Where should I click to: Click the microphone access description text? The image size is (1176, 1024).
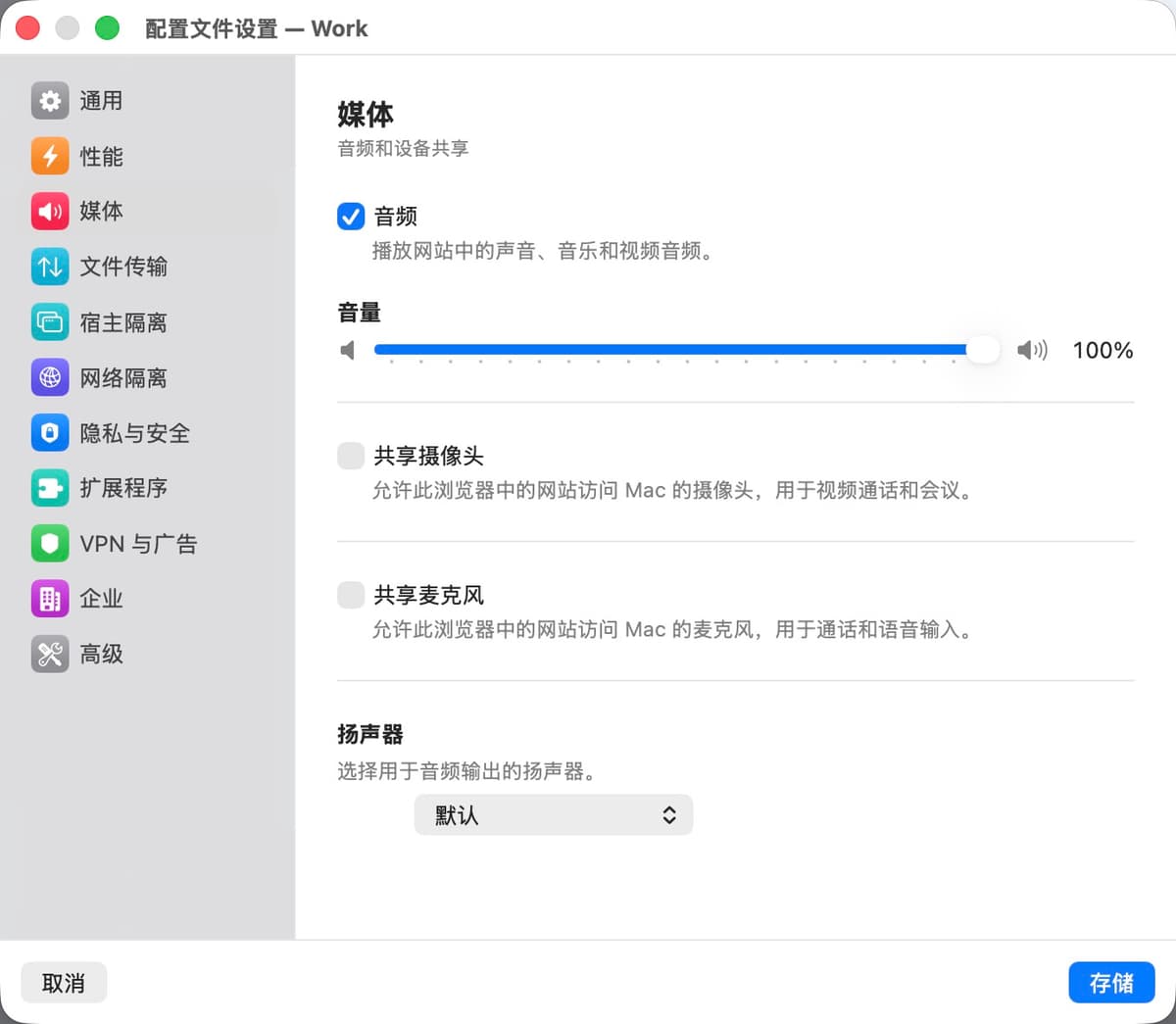[672, 629]
